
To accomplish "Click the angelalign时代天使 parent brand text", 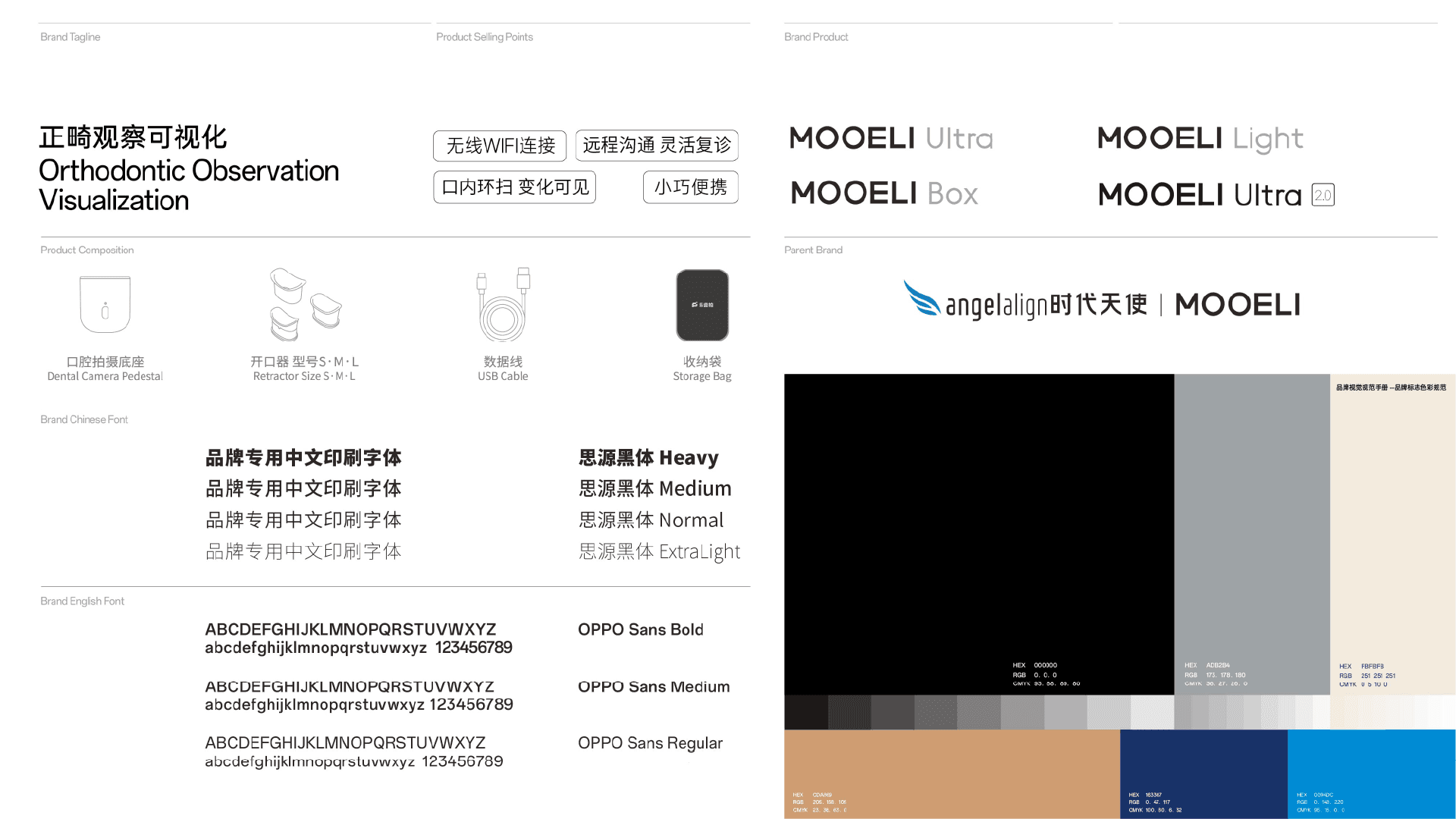I will click(1046, 305).
